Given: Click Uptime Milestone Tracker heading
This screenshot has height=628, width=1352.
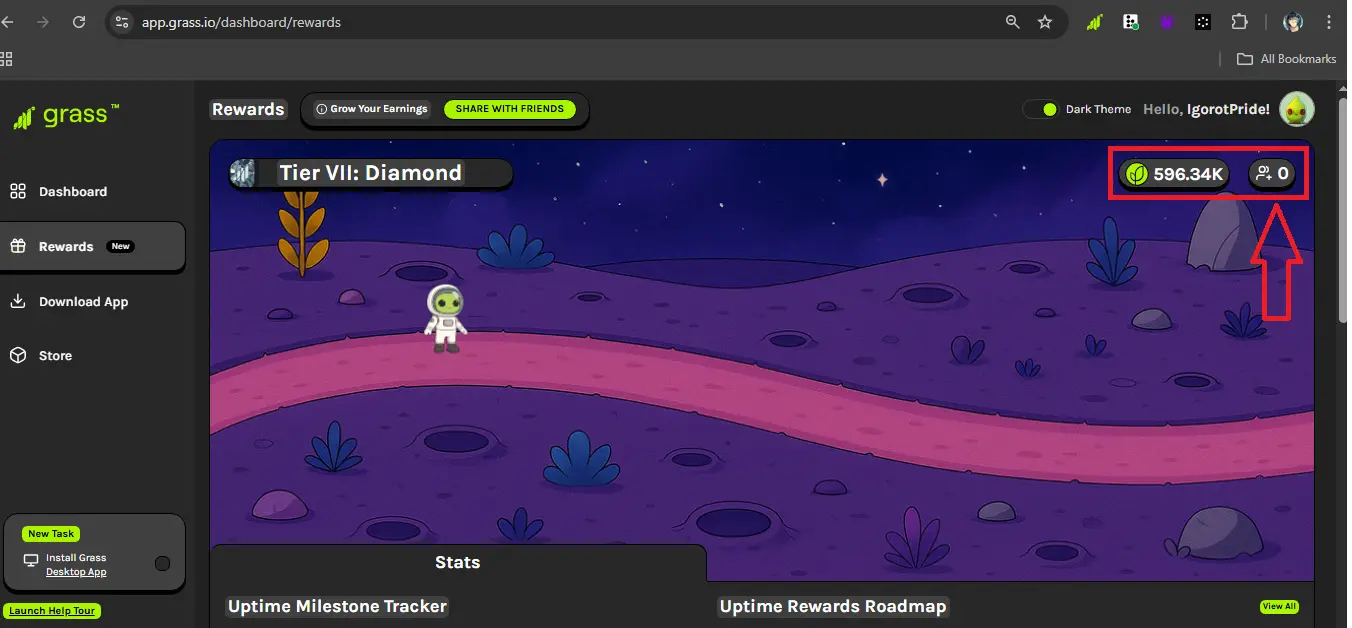Looking at the screenshot, I should [x=337, y=606].
